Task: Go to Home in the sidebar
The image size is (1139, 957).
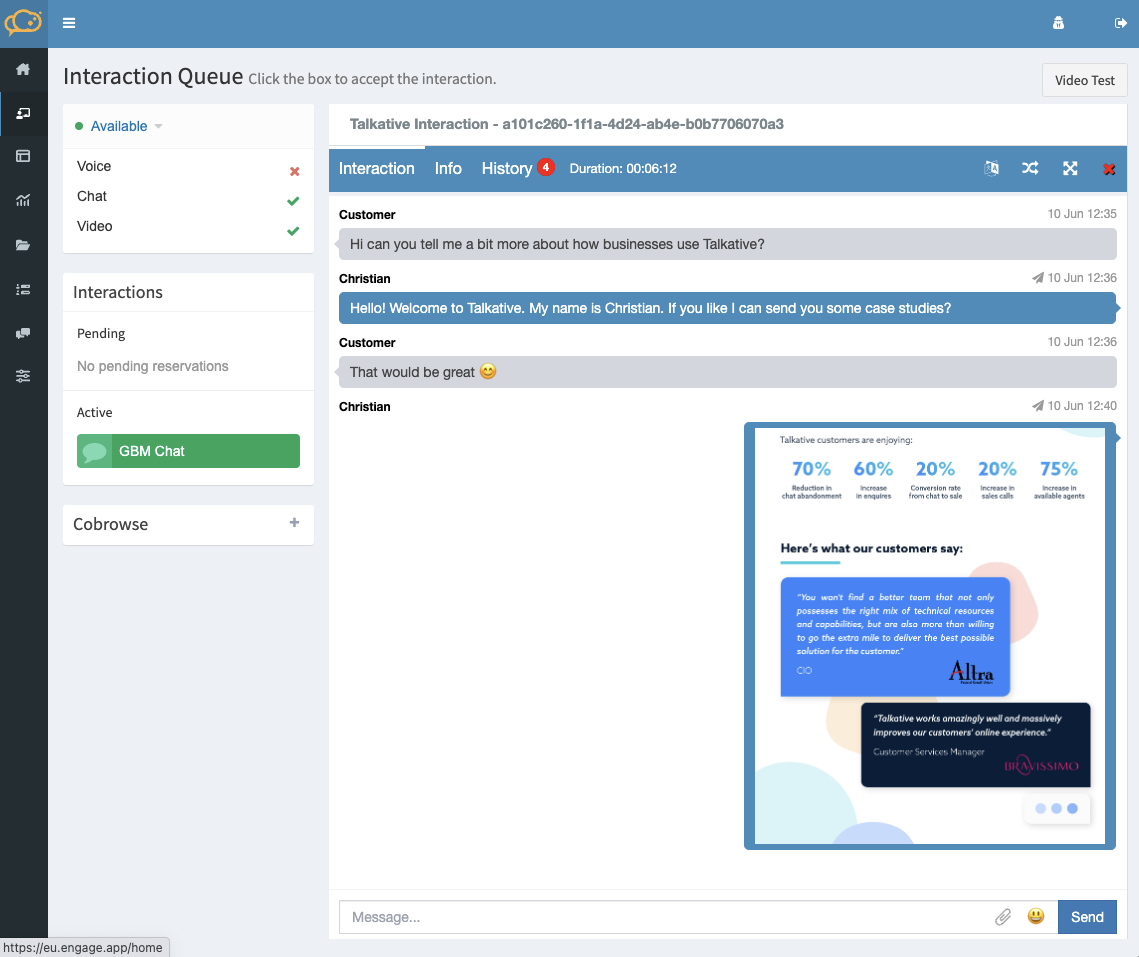Action: point(23,69)
